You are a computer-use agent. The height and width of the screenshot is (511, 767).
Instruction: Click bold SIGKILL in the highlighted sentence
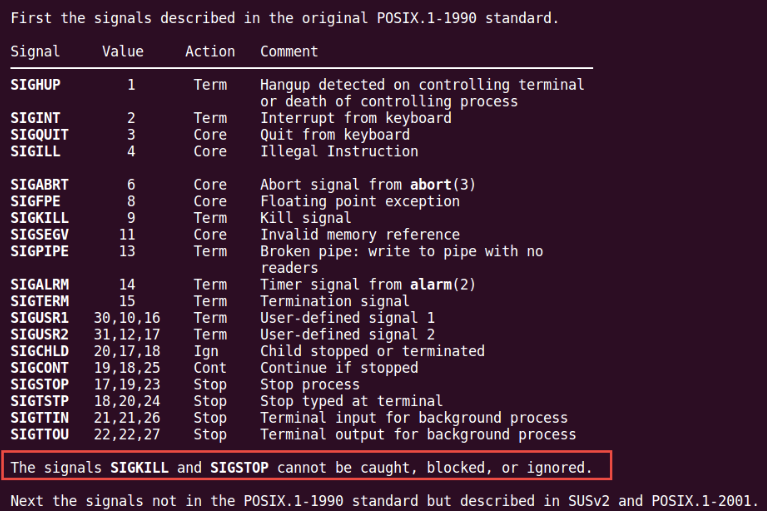pyautogui.click(x=139, y=467)
